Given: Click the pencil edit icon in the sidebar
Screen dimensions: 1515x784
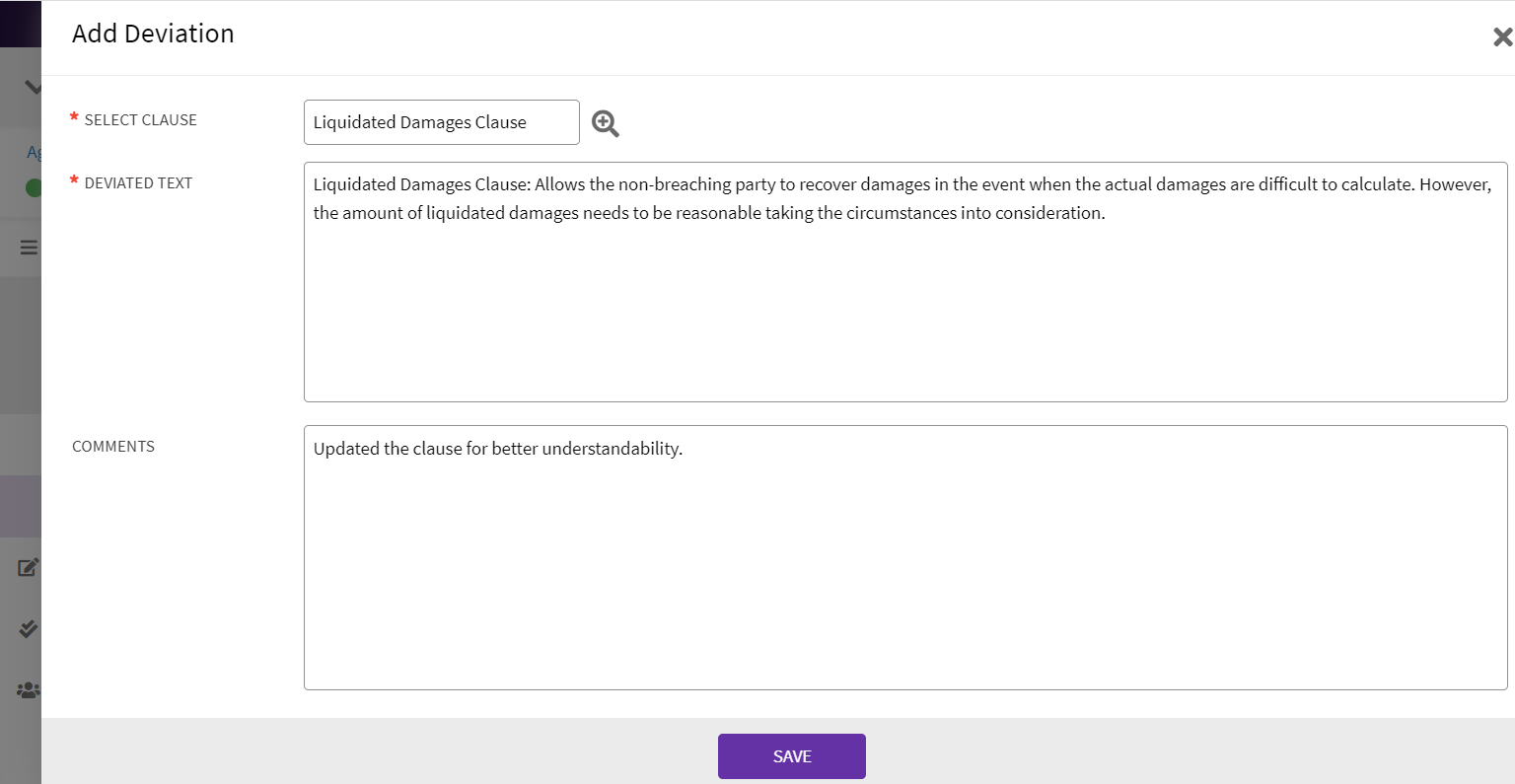Looking at the screenshot, I should [28, 567].
